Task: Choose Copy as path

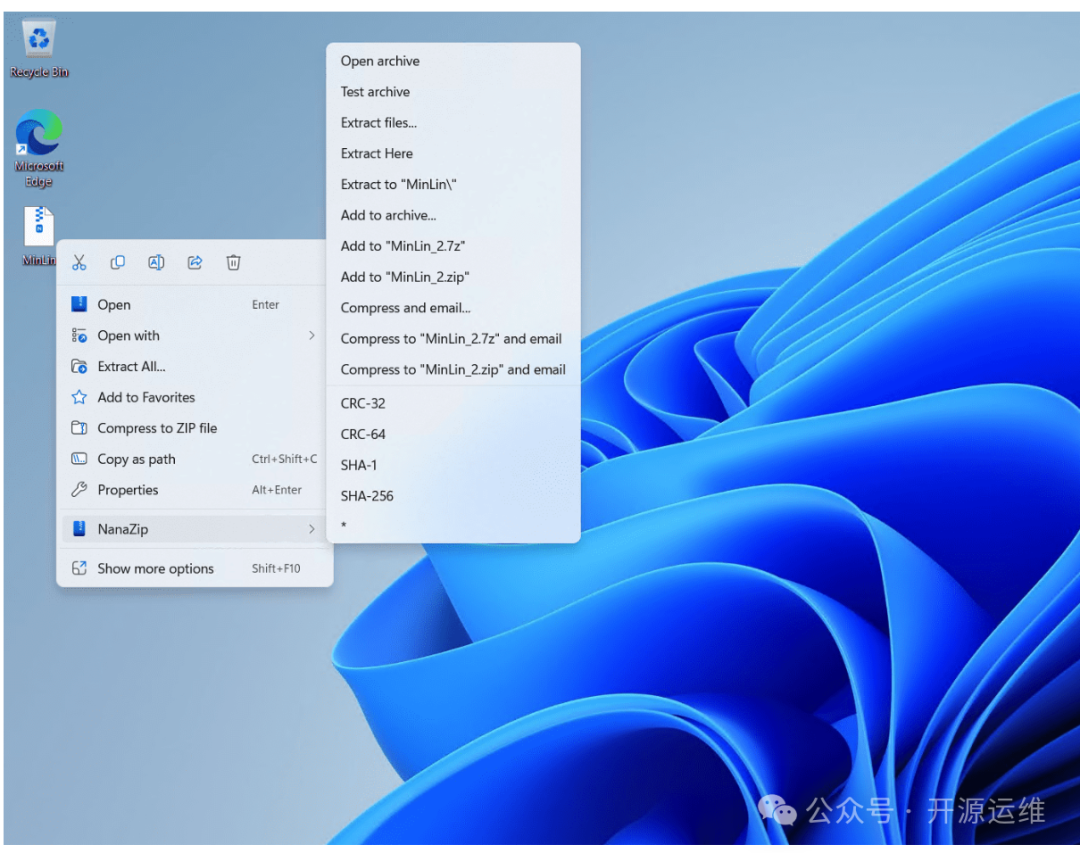Action: (x=194, y=459)
